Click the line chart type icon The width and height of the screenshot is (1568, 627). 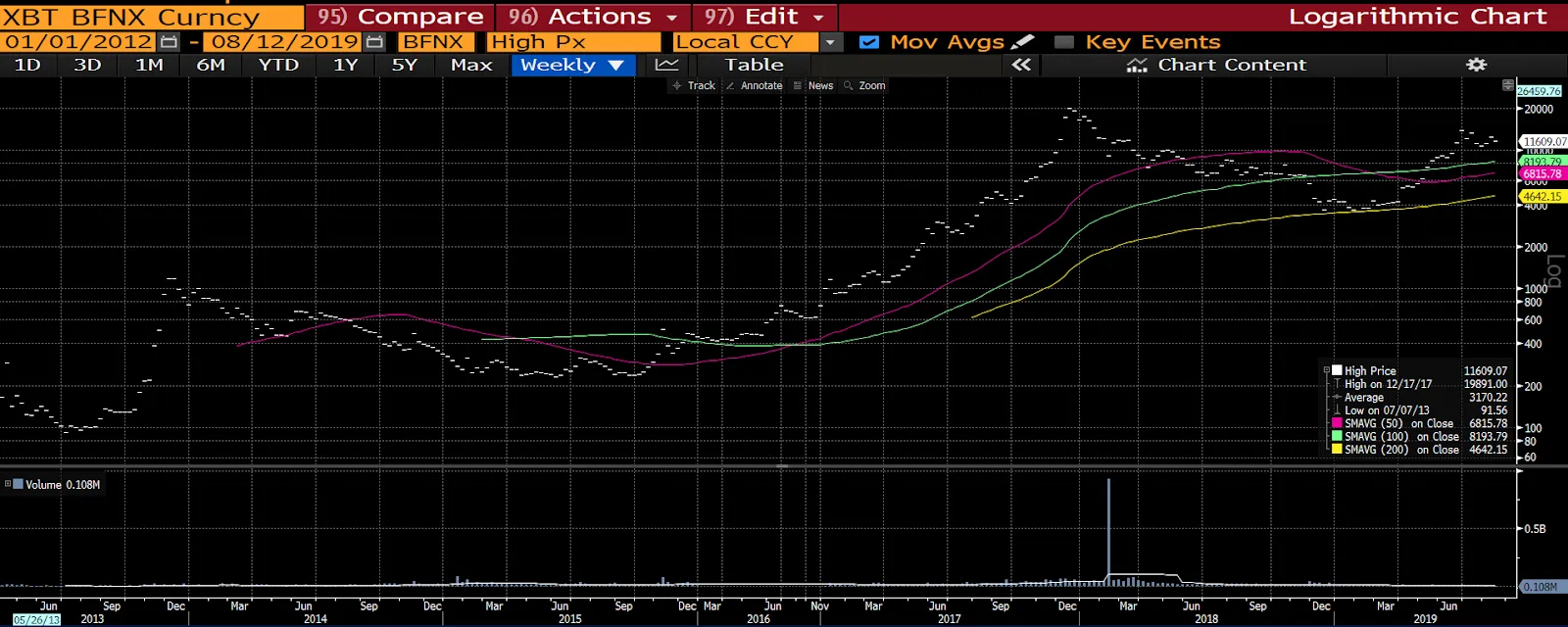(666, 65)
